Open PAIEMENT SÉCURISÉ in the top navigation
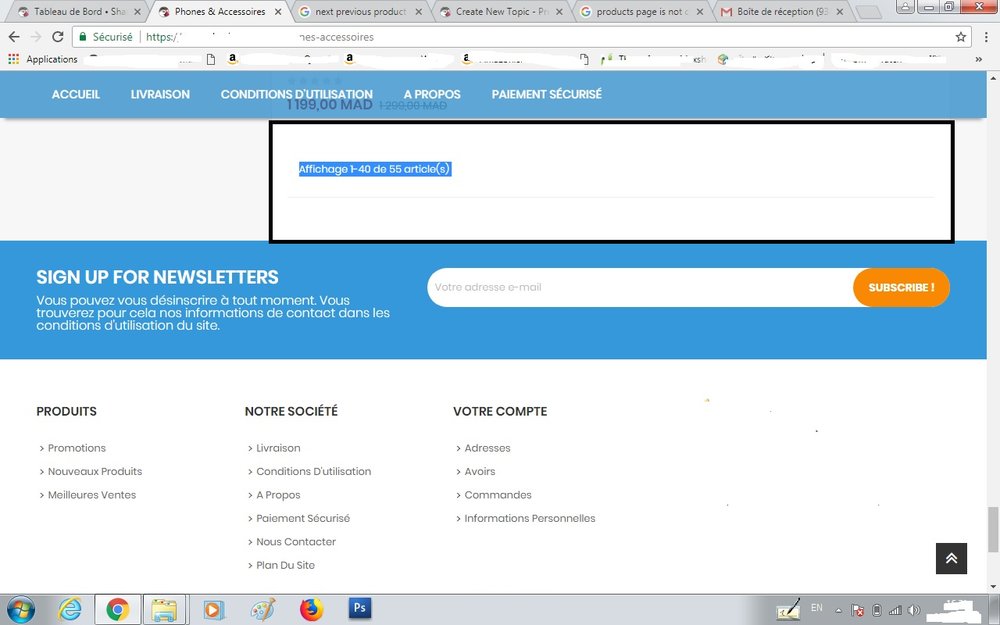 pos(547,94)
